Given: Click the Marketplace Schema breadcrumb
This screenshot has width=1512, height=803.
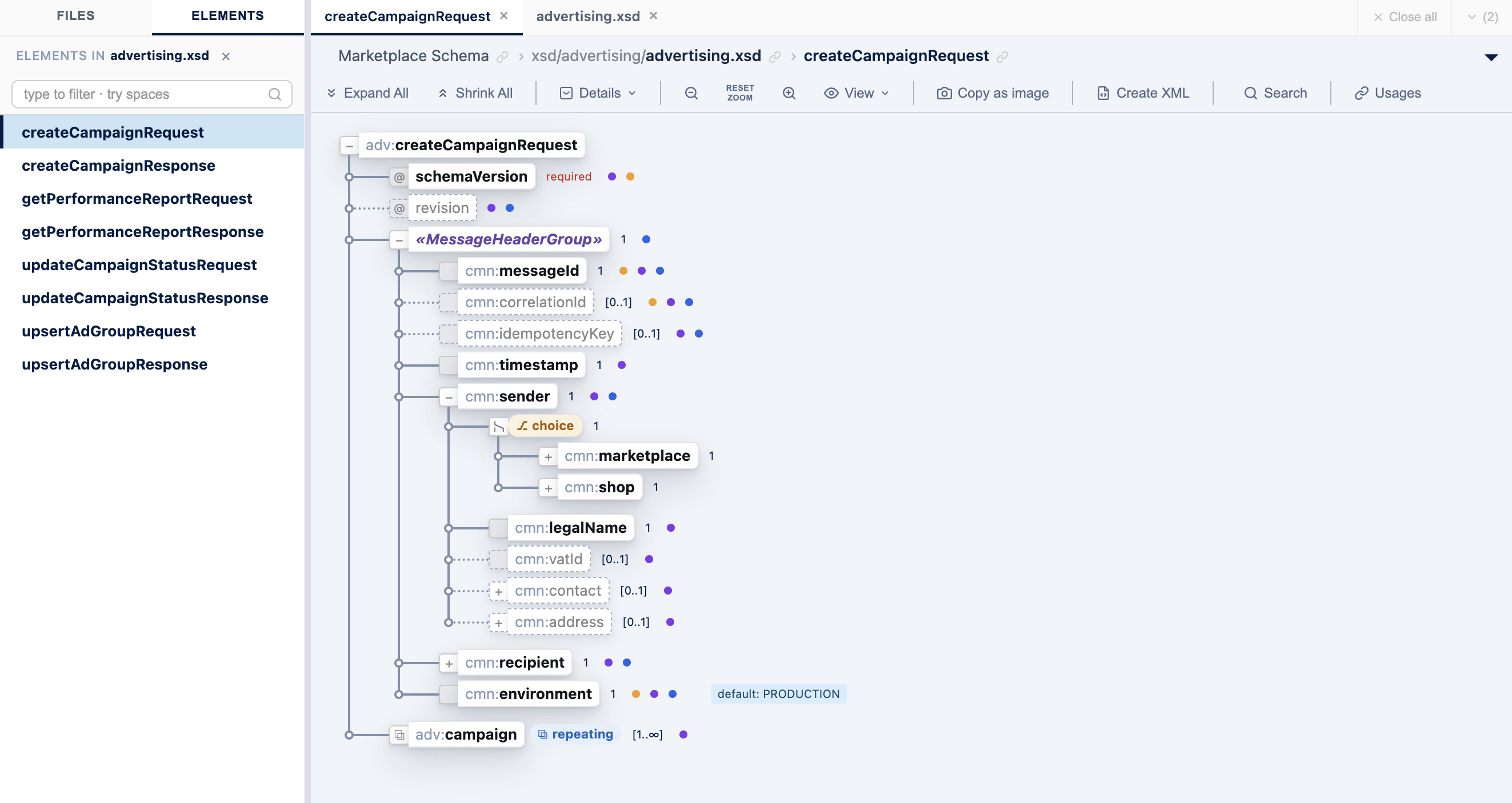Looking at the screenshot, I should [x=413, y=57].
